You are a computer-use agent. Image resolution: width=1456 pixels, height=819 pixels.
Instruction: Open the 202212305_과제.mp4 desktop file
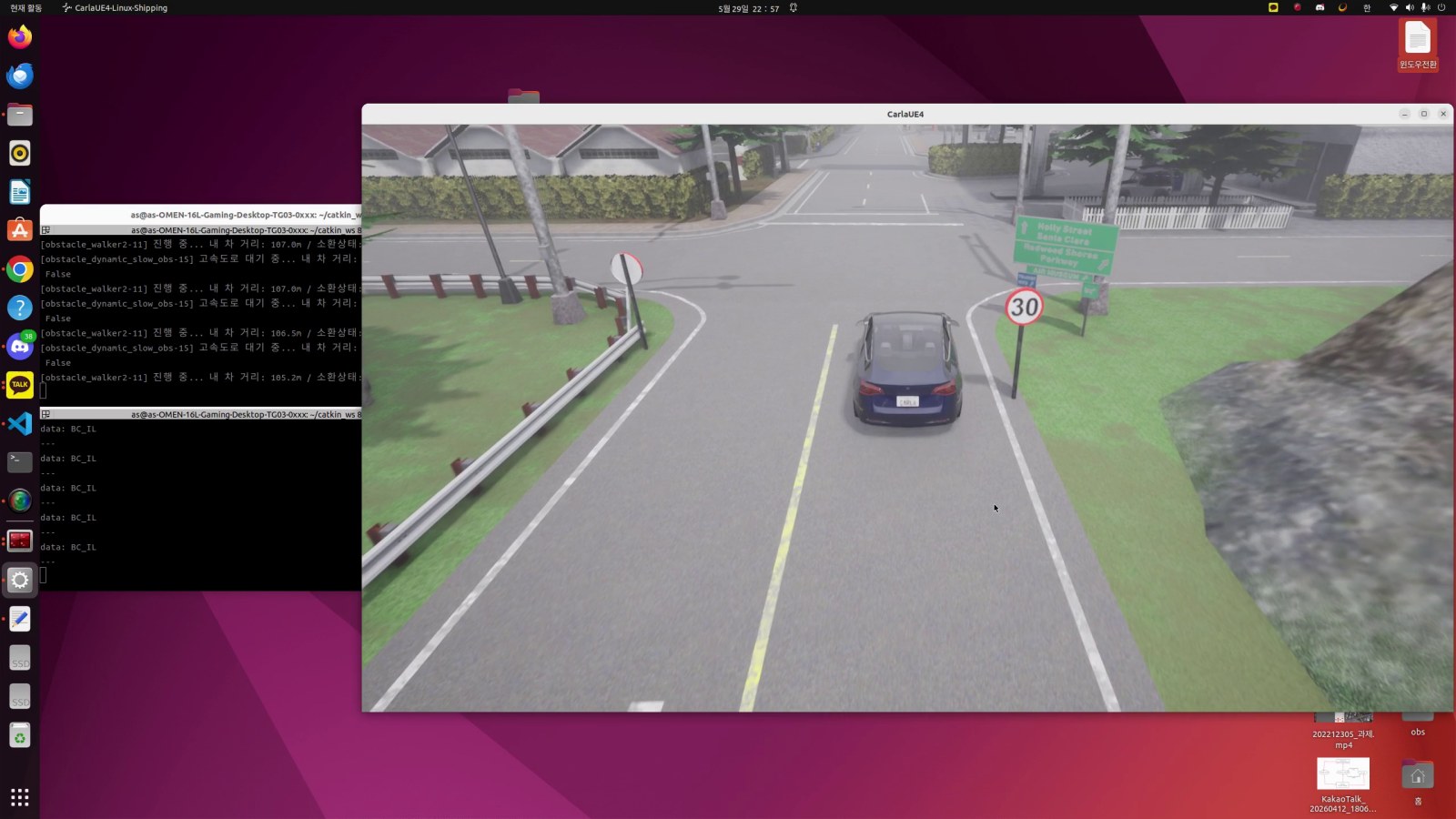pos(1343,732)
